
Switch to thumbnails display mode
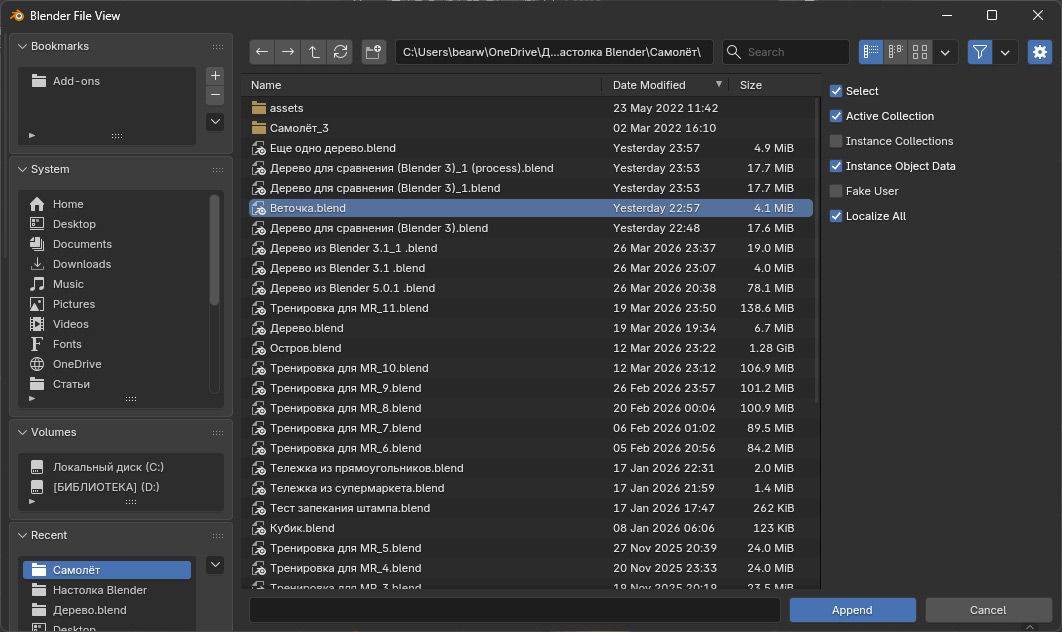(921, 52)
